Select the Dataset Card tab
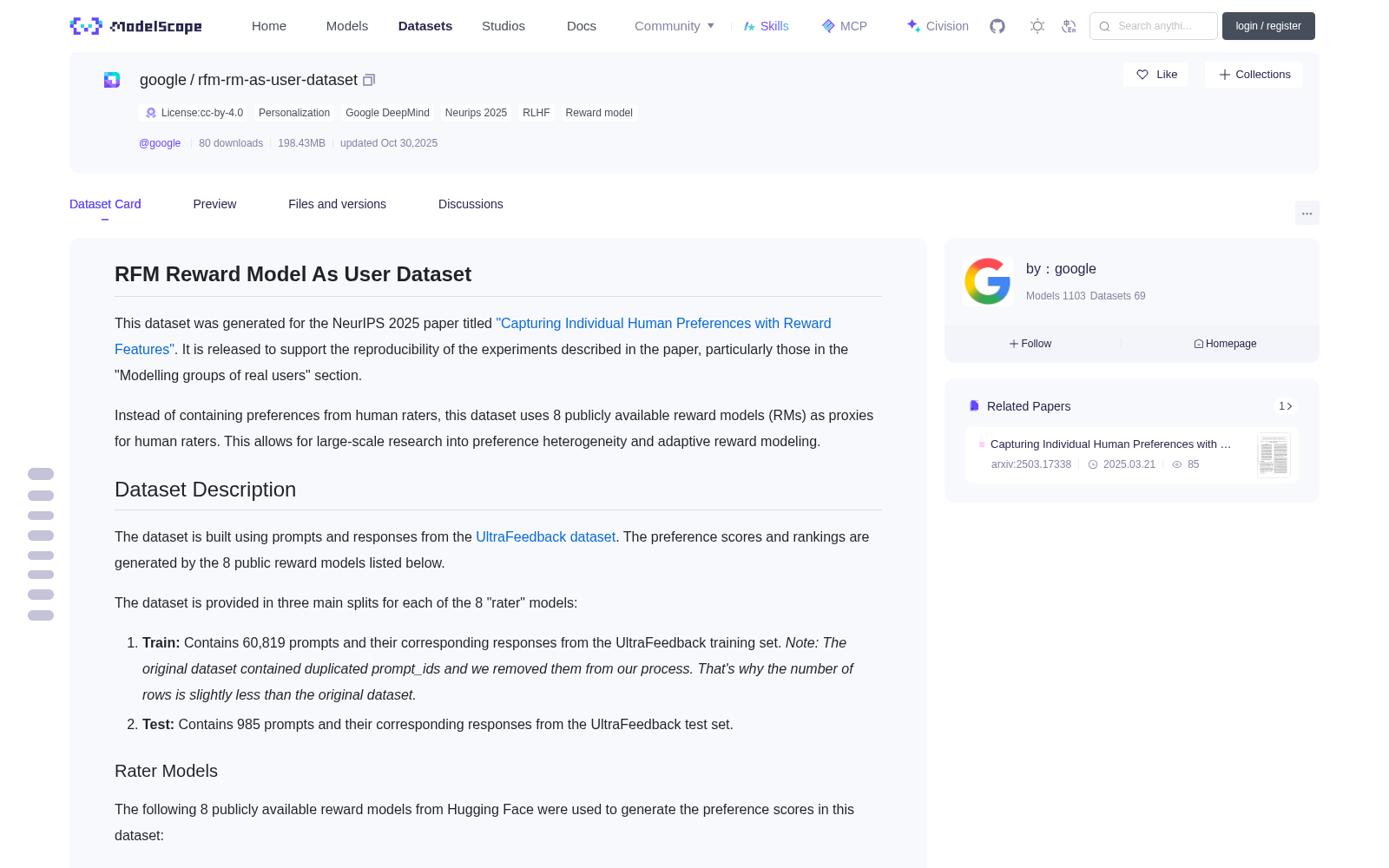Viewport: 1389px width, 868px height. point(105,204)
